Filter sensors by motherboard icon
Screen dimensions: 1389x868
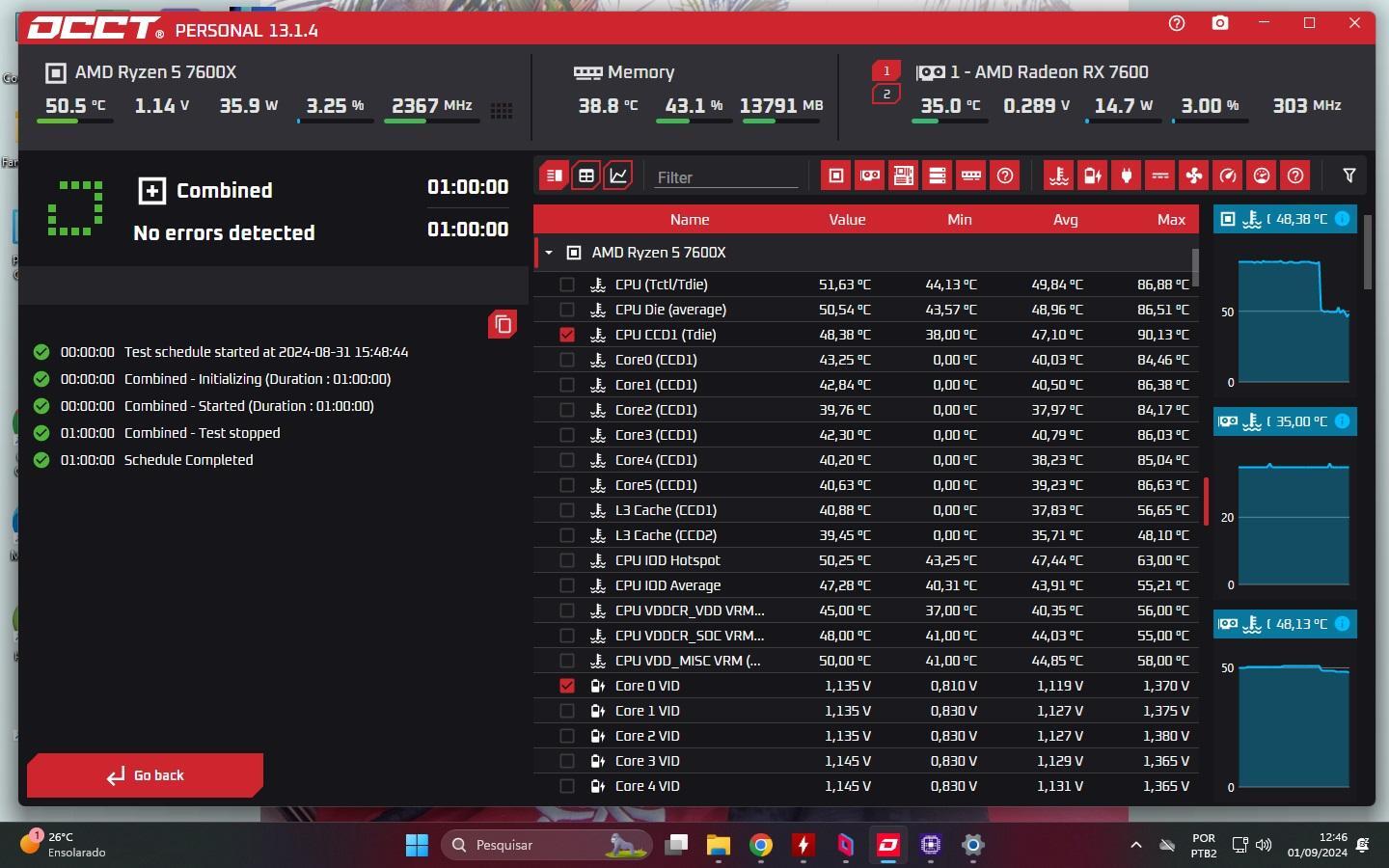pos(904,176)
